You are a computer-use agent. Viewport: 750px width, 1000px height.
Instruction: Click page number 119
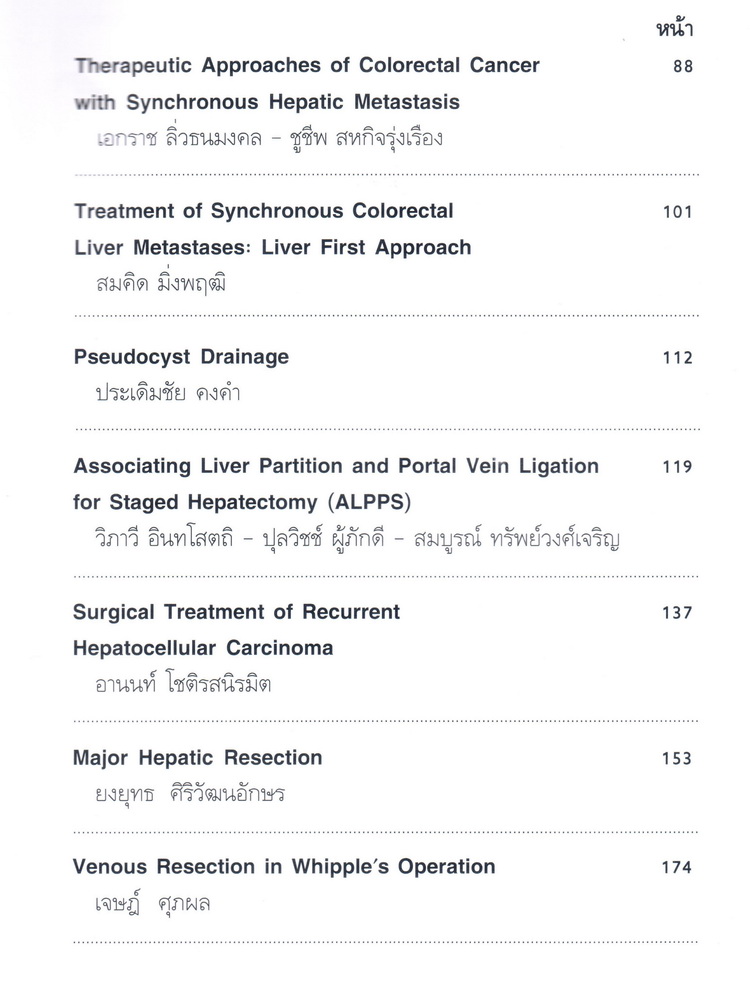pos(677,467)
